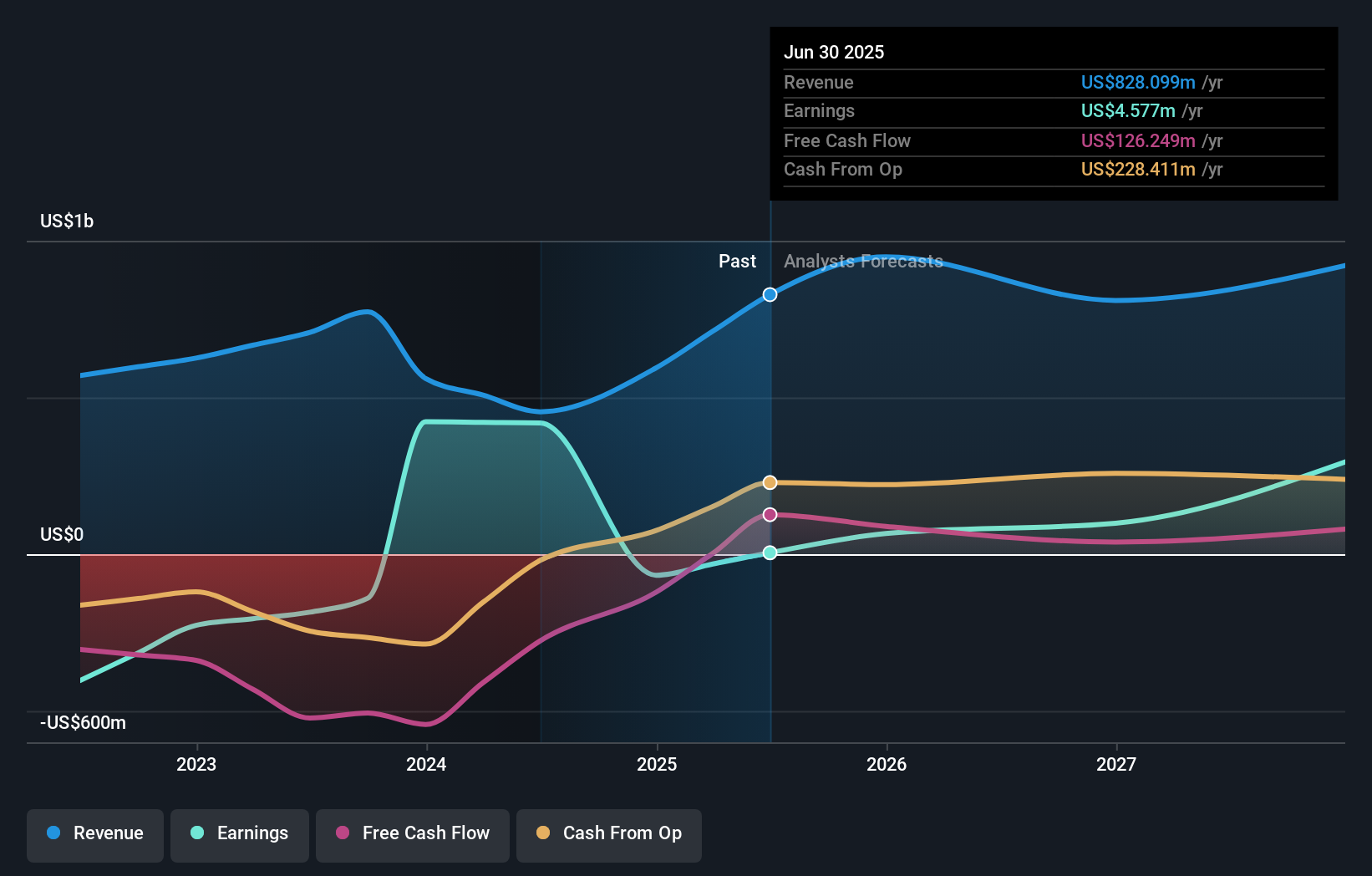Toggle the Earnings series in the legend

coord(240,833)
